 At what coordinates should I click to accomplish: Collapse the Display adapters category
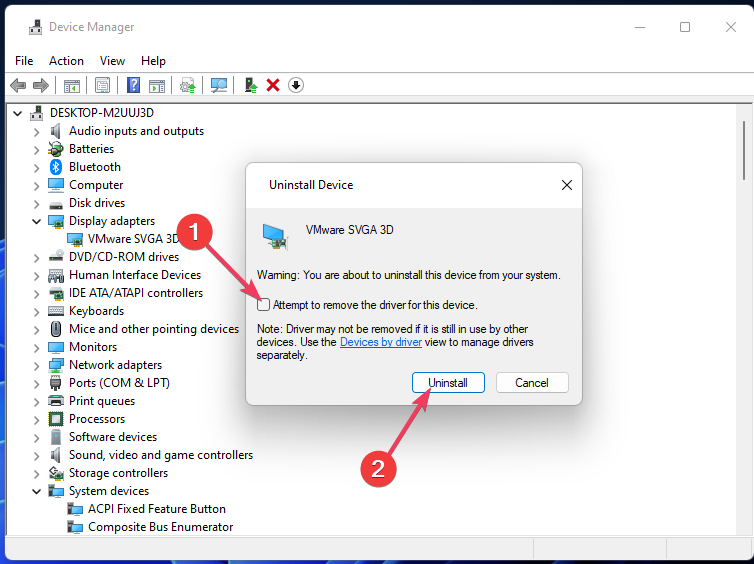coord(37,221)
